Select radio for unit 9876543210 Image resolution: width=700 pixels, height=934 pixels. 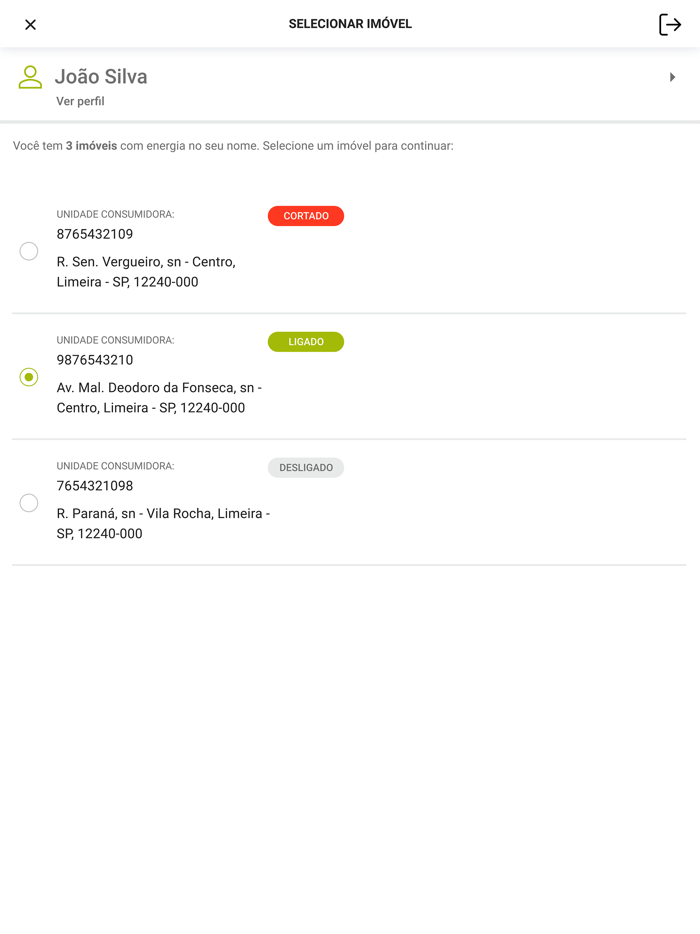point(29,377)
